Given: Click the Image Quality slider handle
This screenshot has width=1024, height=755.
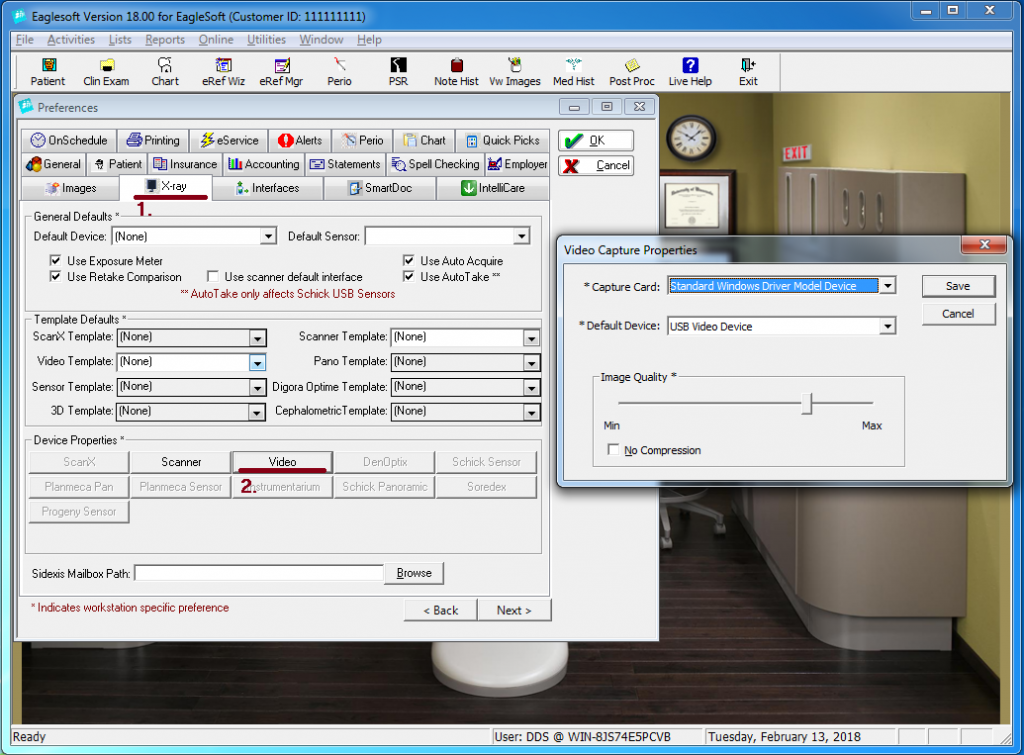Looking at the screenshot, I should 807,404.
